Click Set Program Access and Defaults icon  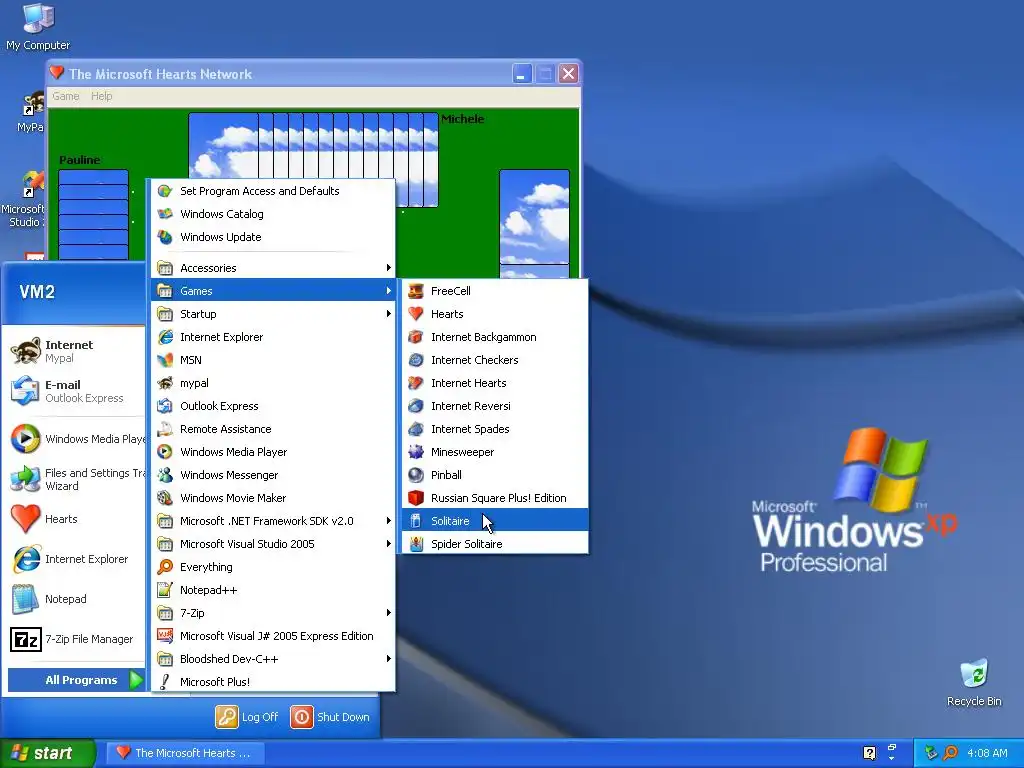(165, 191)
